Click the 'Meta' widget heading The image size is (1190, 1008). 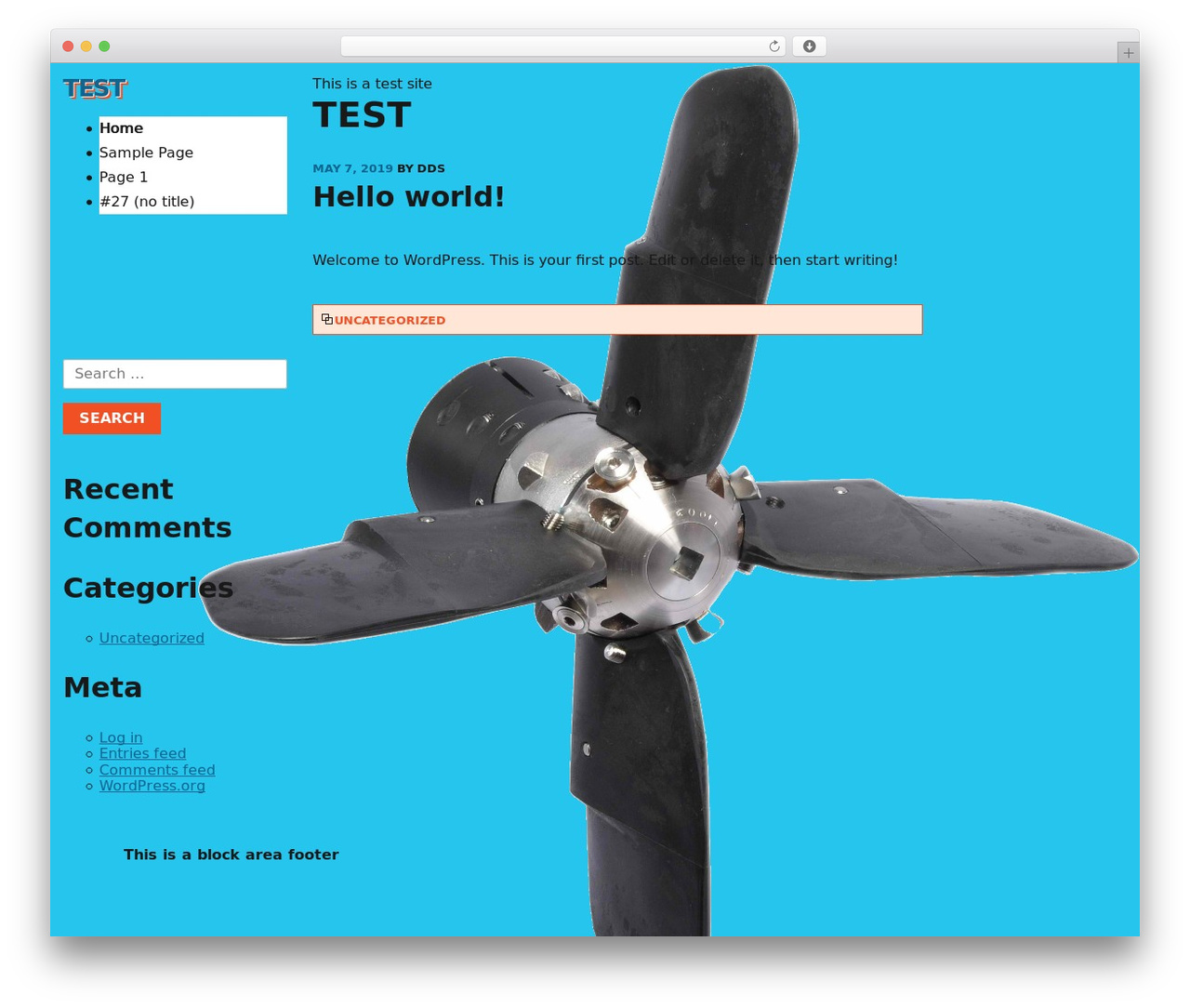(102, 687)
